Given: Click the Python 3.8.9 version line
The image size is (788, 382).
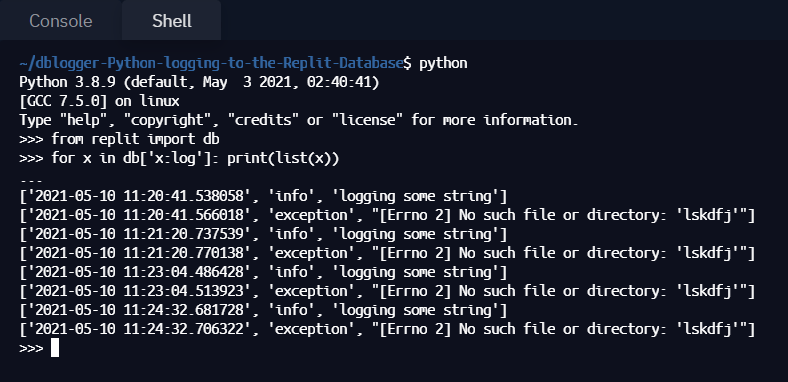Looking at the screenshot, I should (x=200, y=82).
